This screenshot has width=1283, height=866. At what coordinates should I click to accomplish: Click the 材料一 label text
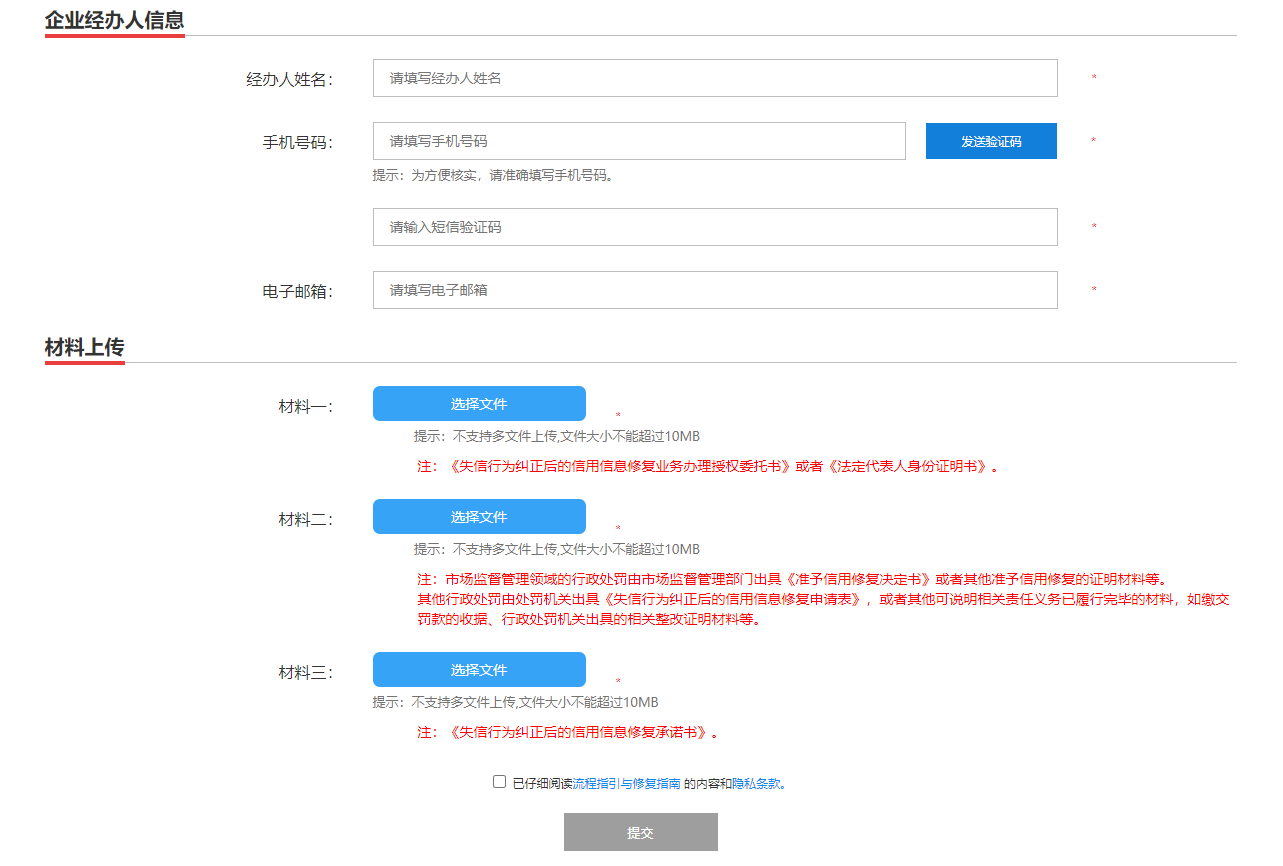[305, 406]
